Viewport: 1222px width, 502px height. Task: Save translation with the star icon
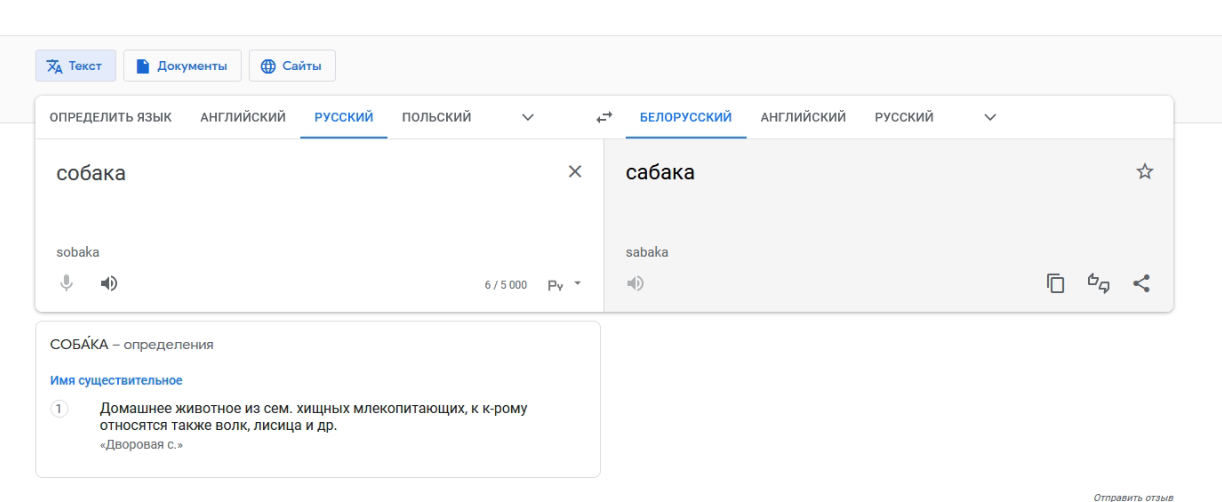pos(1145,171)
